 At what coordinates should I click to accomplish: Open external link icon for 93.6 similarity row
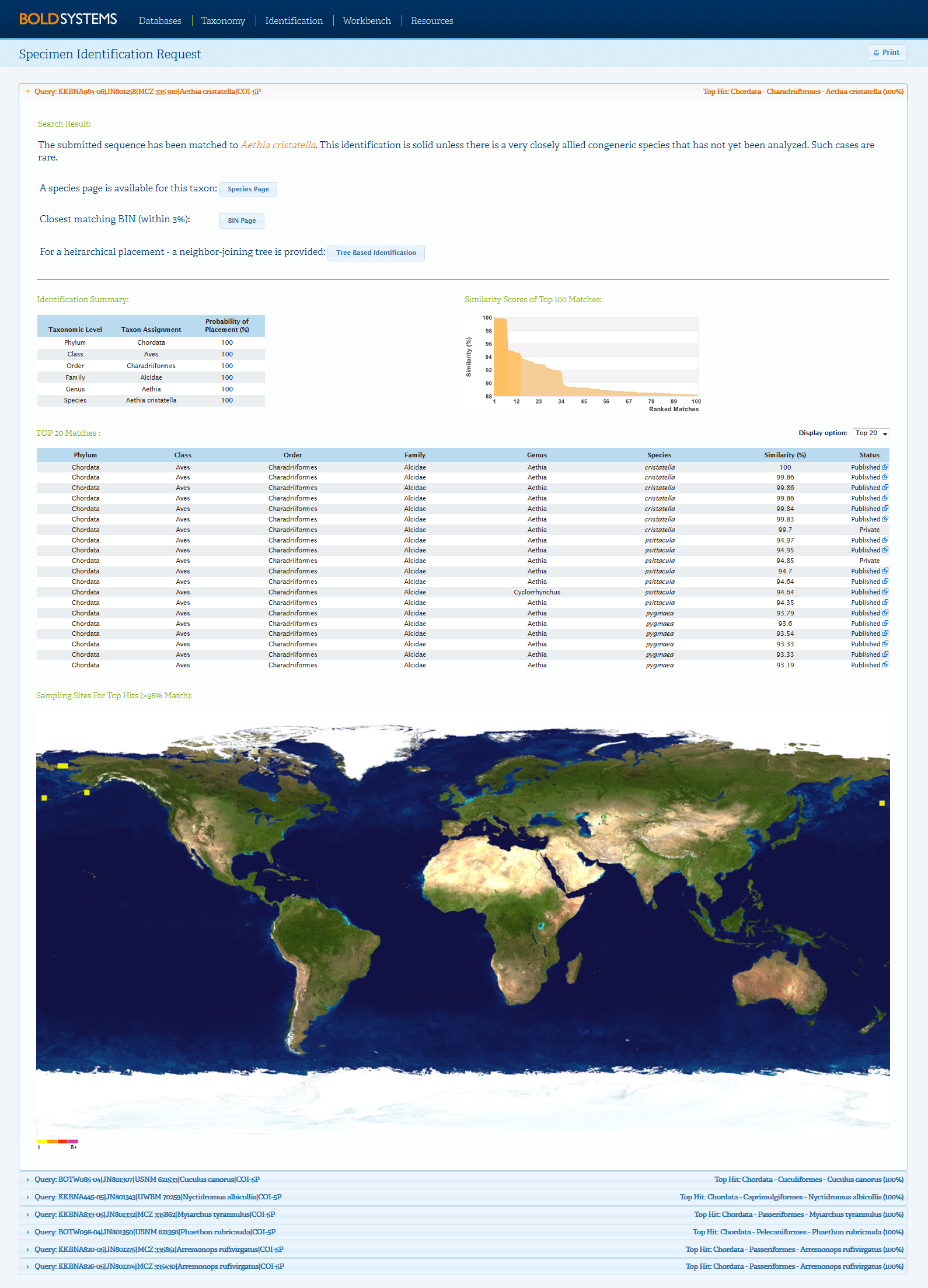885,623
